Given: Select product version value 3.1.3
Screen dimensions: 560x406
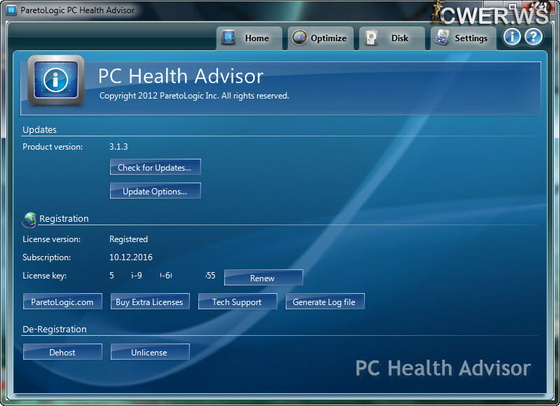Looking at the screenshot, I should coord(119,146).
